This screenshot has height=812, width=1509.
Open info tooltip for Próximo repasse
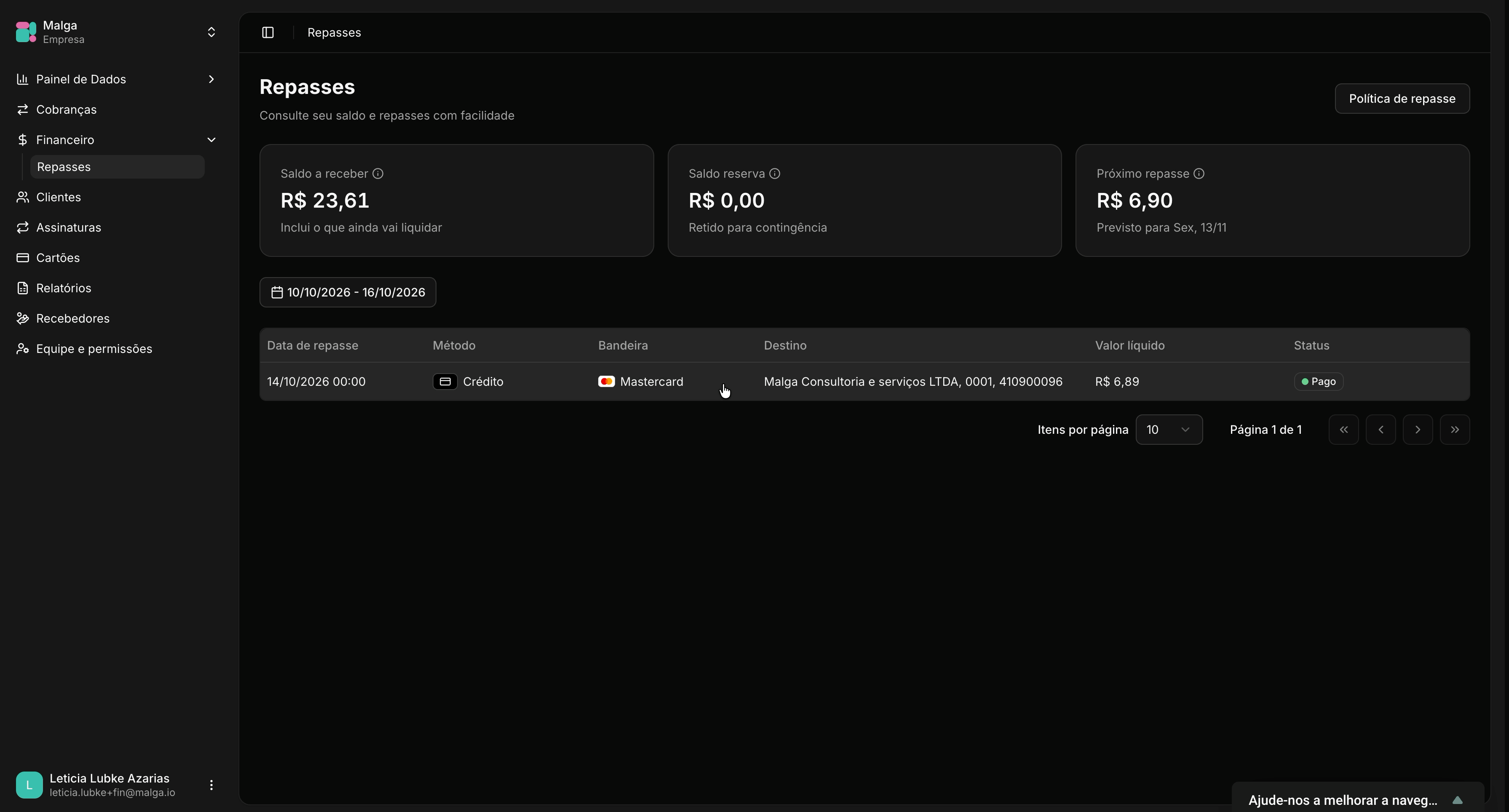1199,174
